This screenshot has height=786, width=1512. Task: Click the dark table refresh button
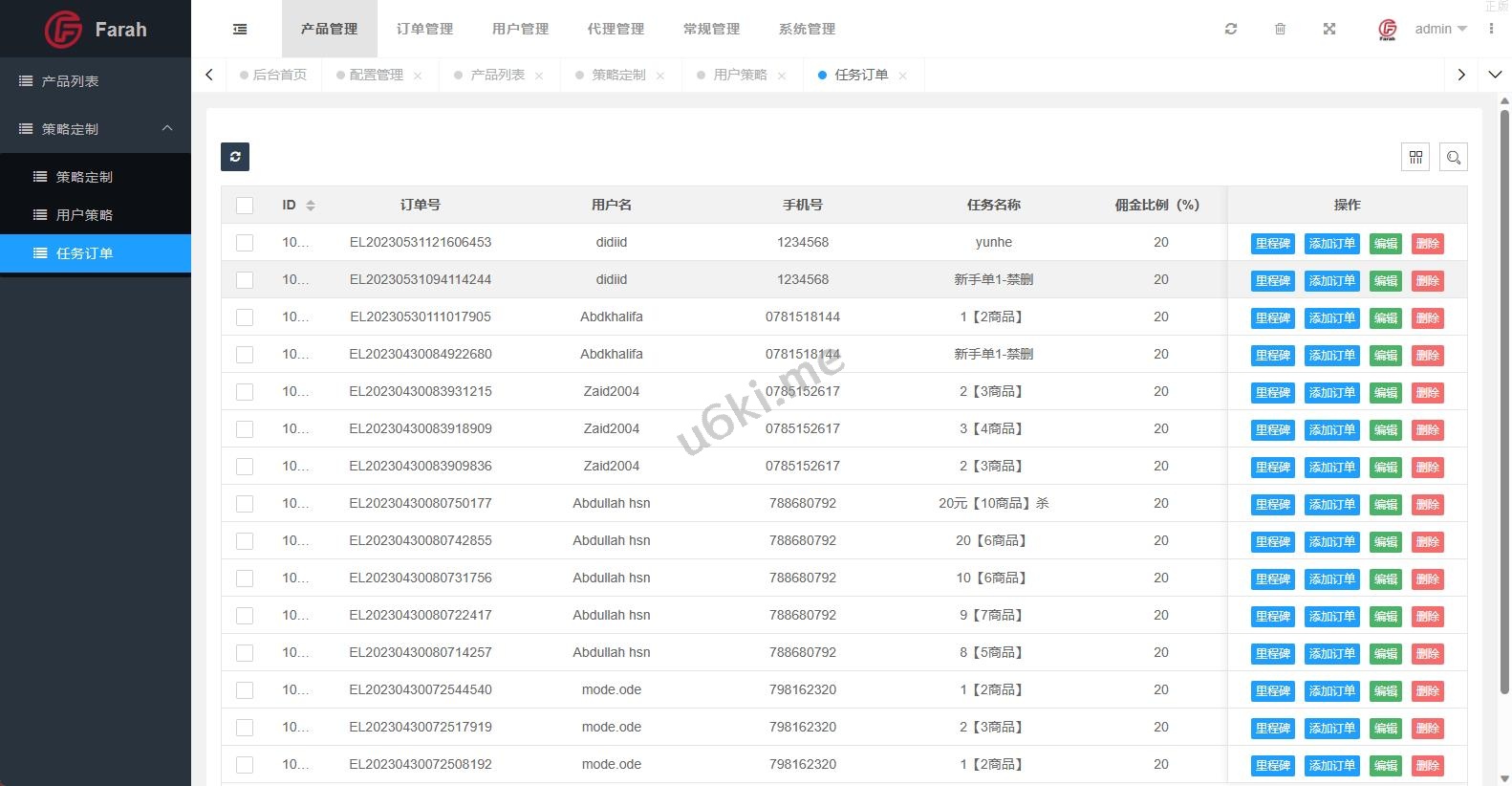click(235, 157)
